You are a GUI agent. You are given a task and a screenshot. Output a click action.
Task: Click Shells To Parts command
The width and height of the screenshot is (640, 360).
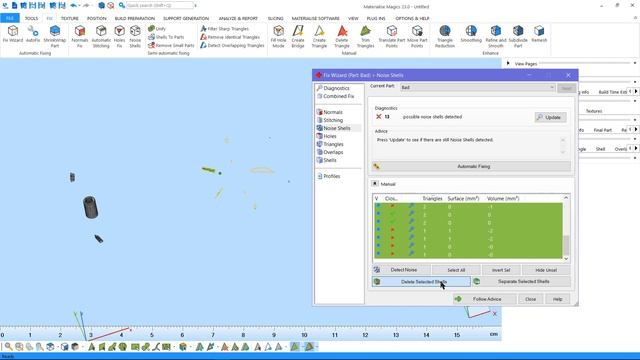(x=166, y=37)
